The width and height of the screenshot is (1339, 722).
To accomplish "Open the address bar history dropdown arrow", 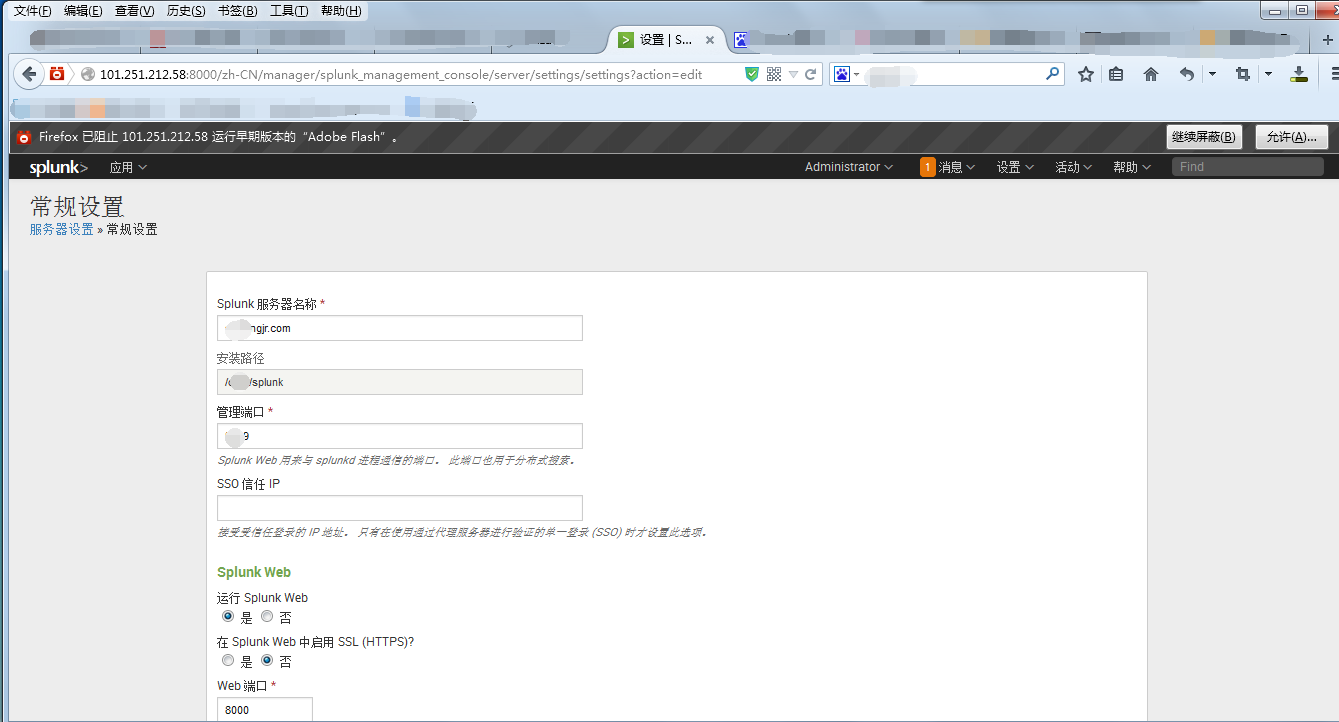I will tap(794, 74).
